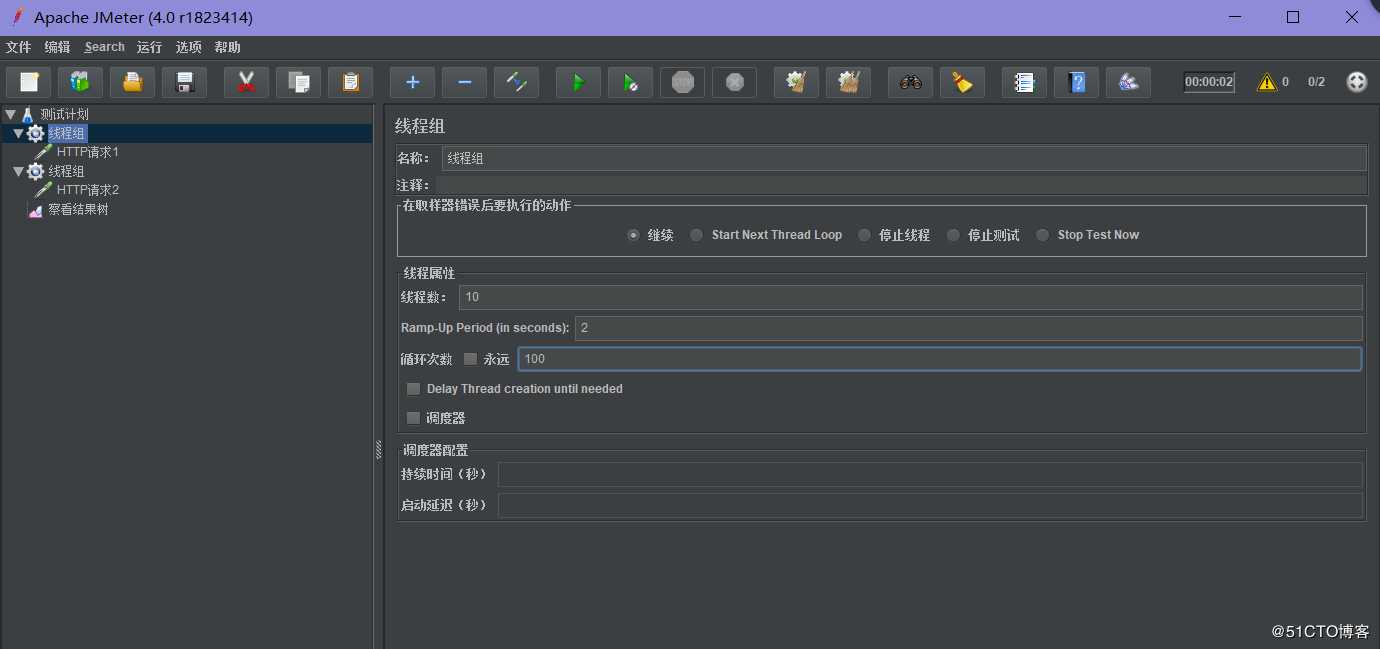Viewport: 1380px width, 649px height.
Task: Open the 帮助 menu
Action: (x=227, y=47)
